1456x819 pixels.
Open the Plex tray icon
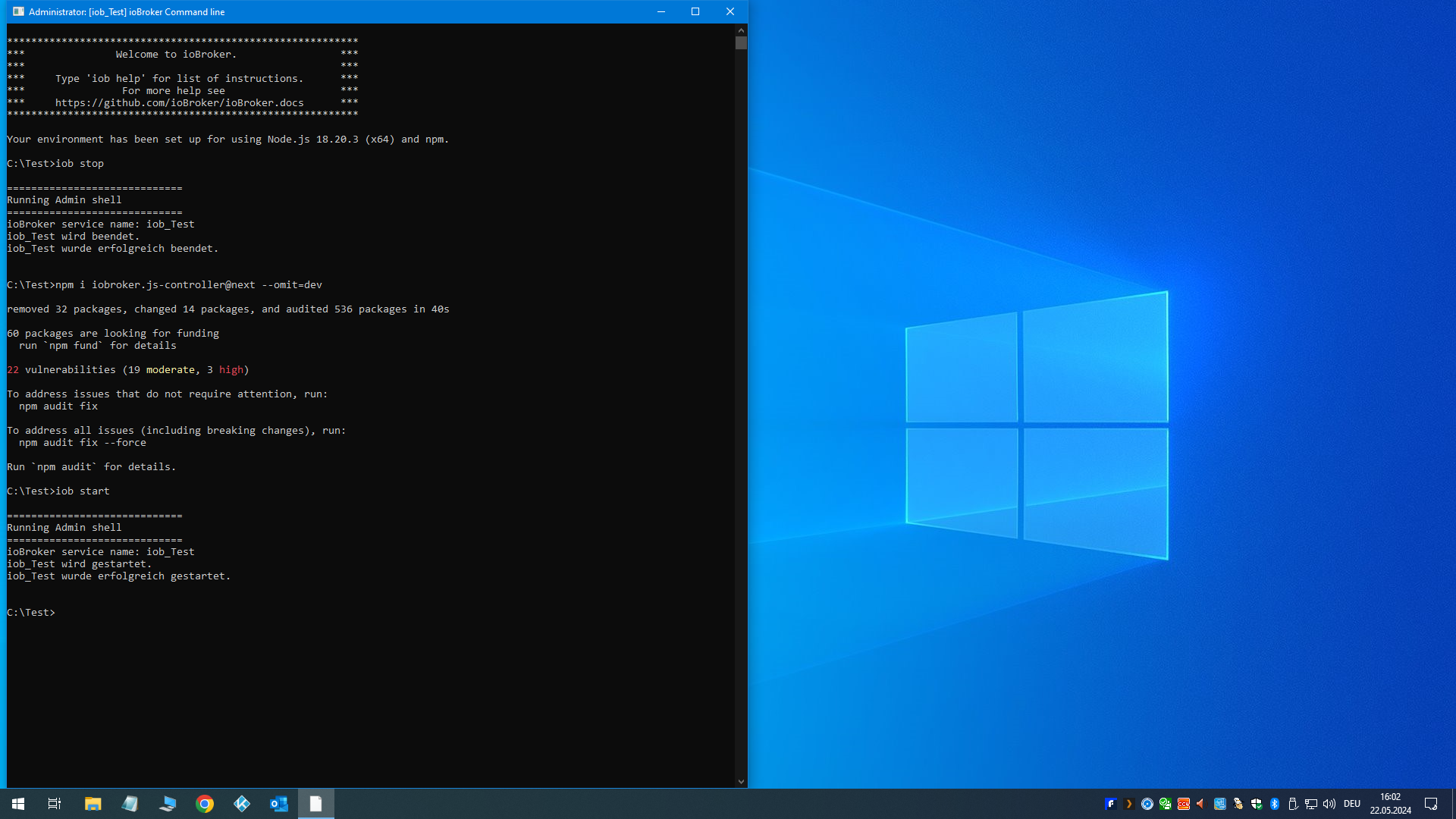tap(1129, 804)
